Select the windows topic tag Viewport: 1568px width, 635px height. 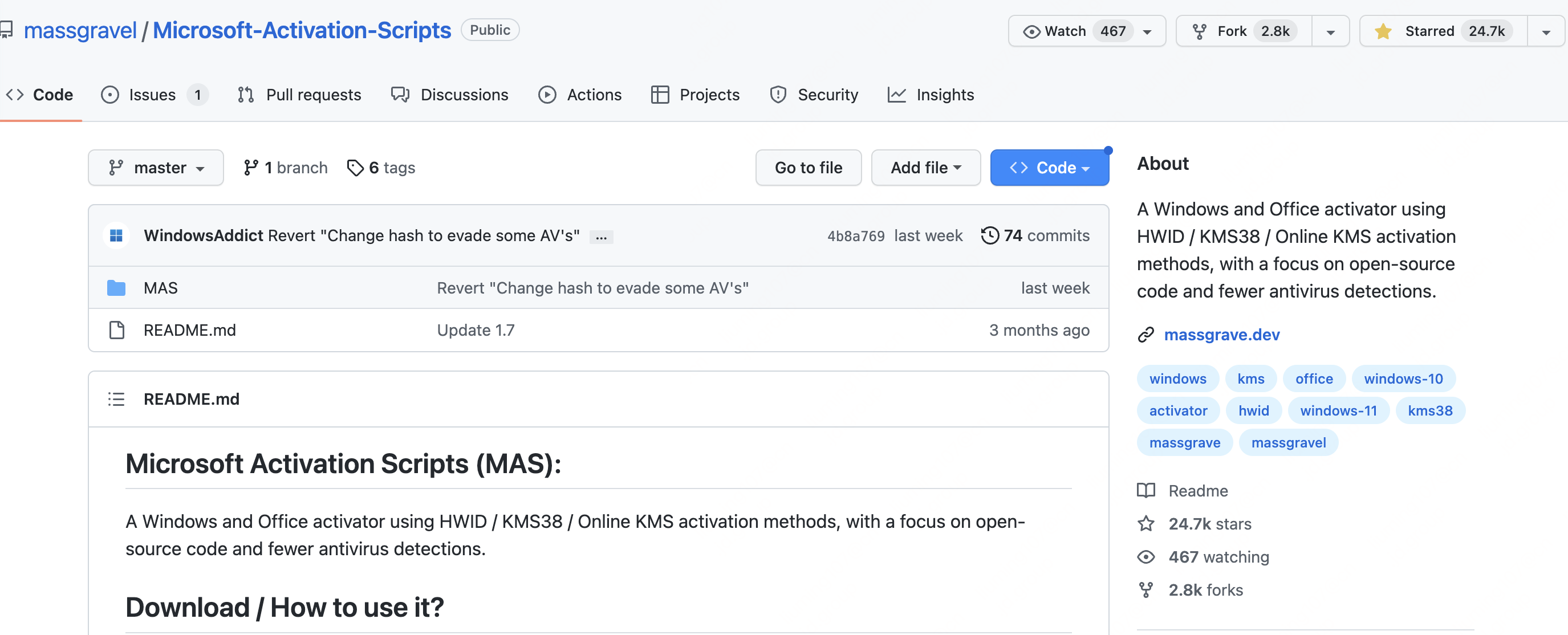tap(1178, 379)
